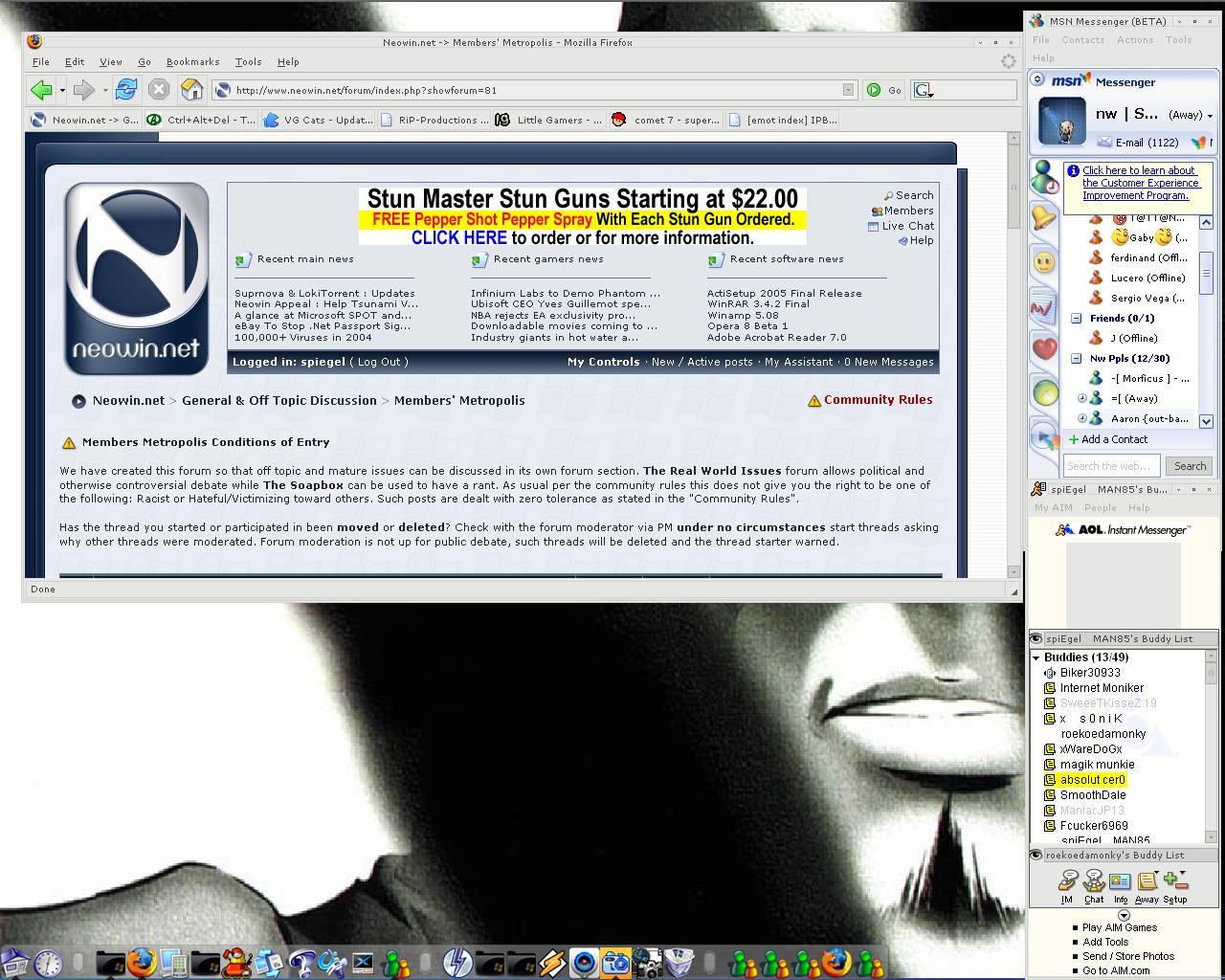Screen dimensions: 1225x980
Task: Click the Firefox Home icon
Action: [x=192, y=90]
